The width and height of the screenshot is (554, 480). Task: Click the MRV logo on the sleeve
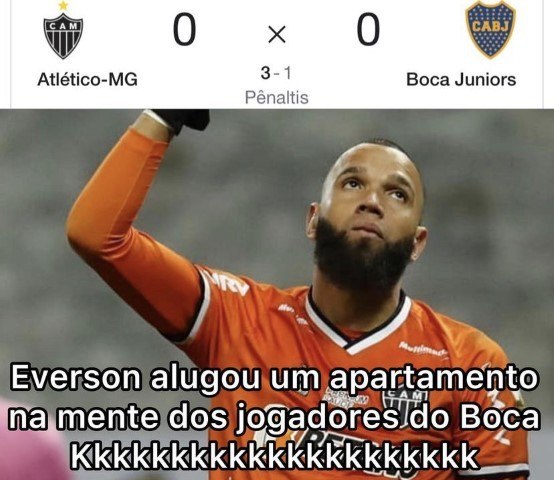tap(231, 282)
